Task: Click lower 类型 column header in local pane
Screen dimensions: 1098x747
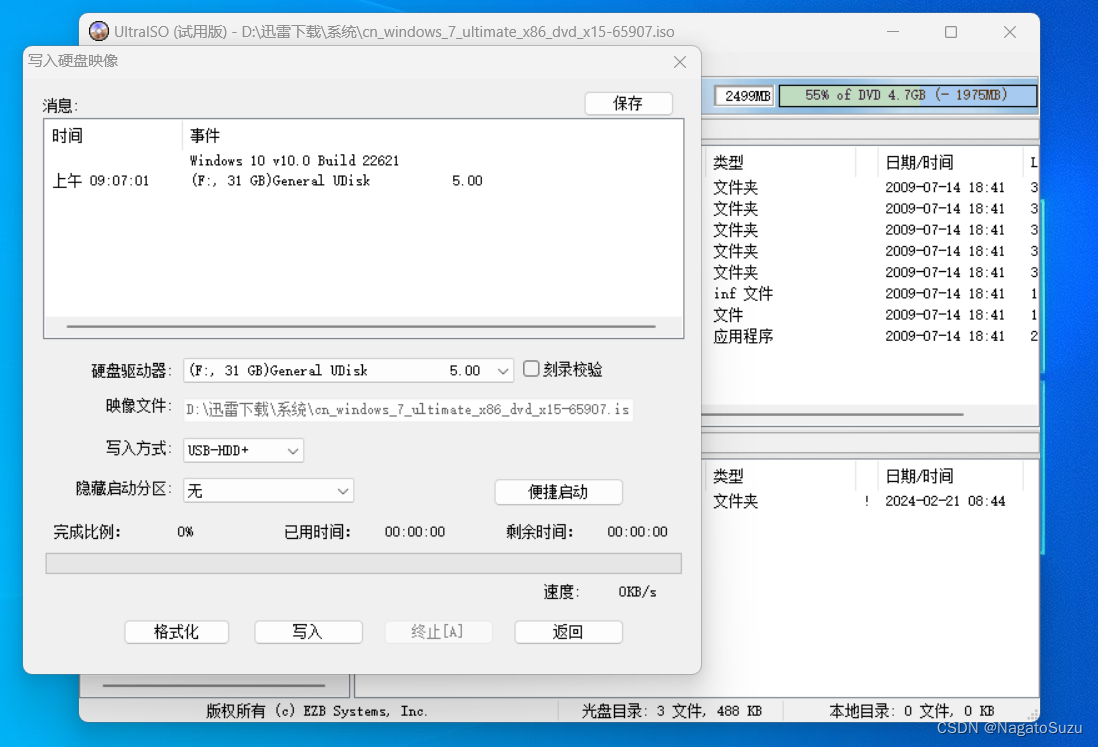Action: [x=781, y=476]
